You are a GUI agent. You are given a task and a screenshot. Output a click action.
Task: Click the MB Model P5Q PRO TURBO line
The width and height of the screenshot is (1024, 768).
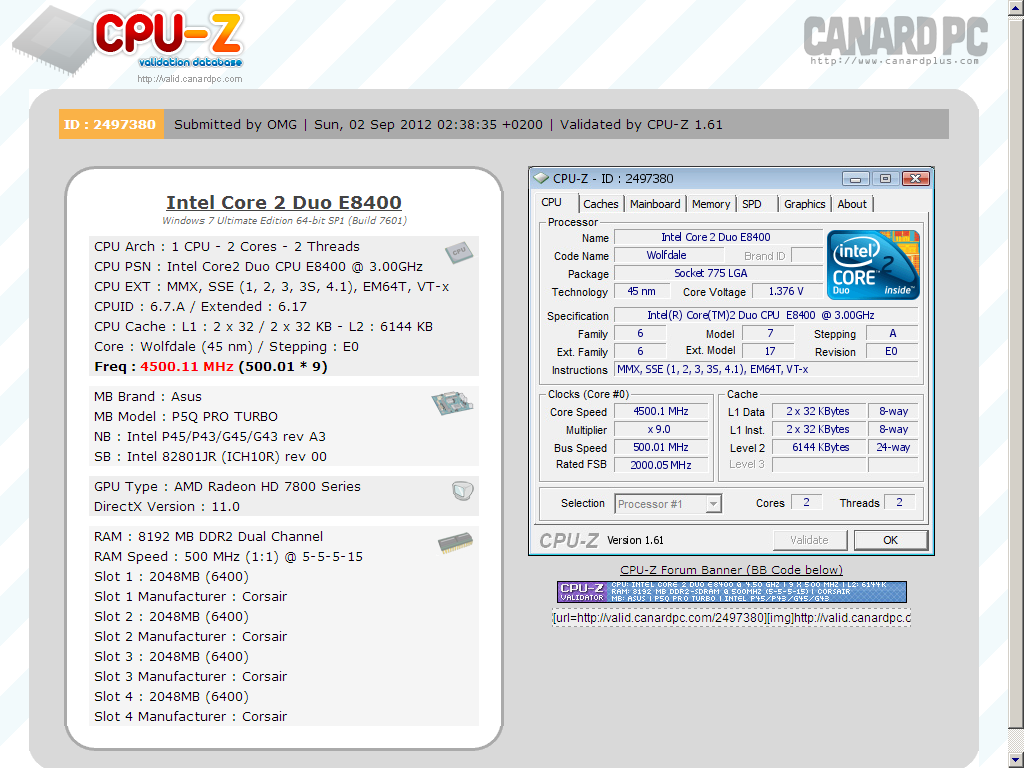pos(186,416)
